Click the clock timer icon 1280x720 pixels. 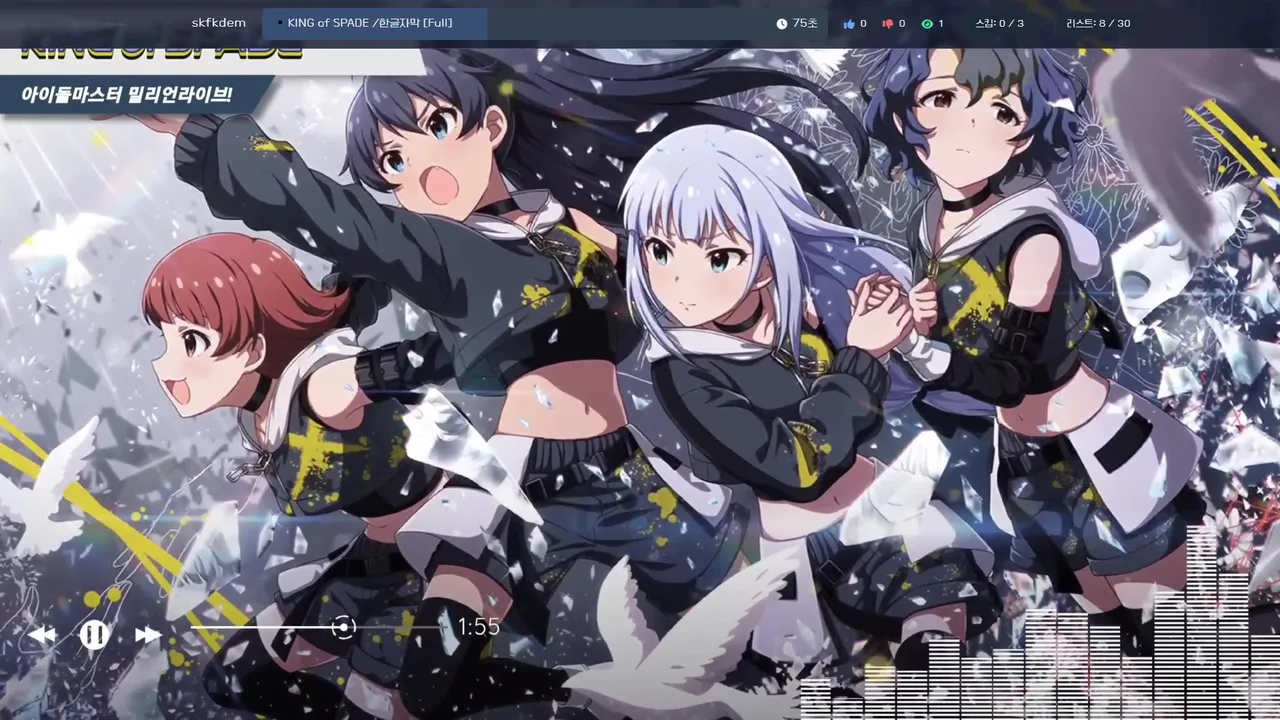pos(782,23)
